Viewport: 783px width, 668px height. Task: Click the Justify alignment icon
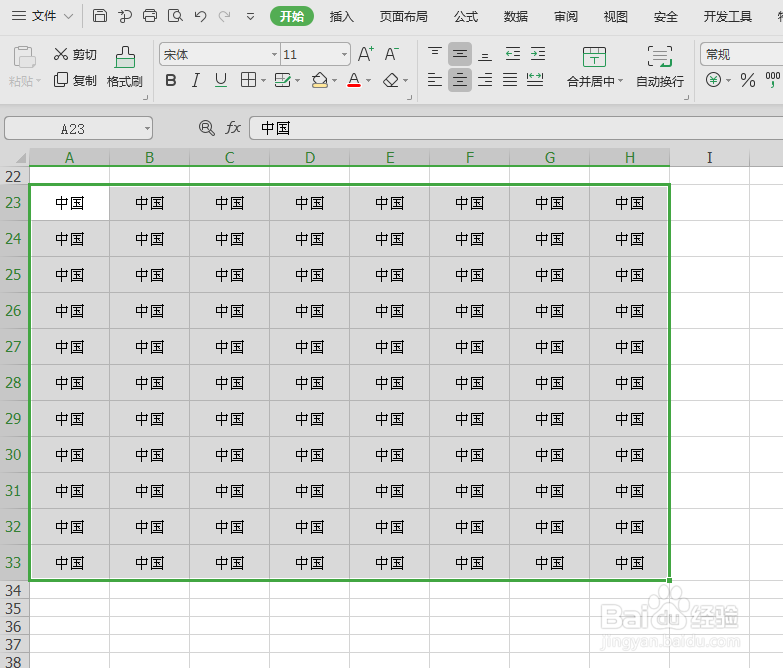tap(510, 79)
